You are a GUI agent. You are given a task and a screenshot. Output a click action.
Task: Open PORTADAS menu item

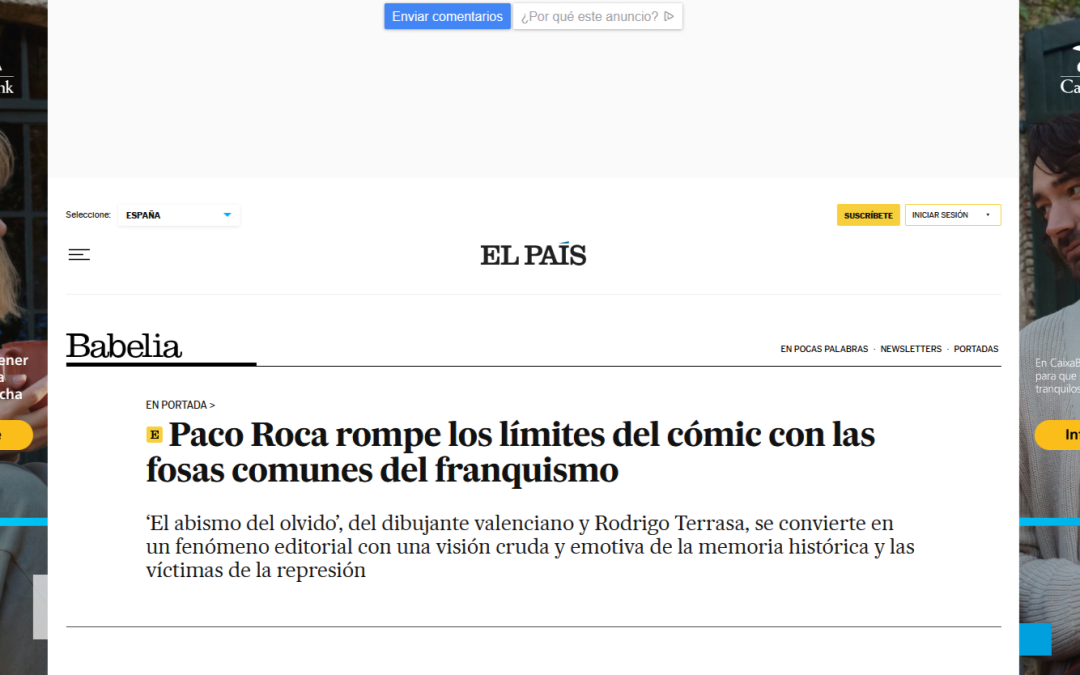click(x=975, y=349)
